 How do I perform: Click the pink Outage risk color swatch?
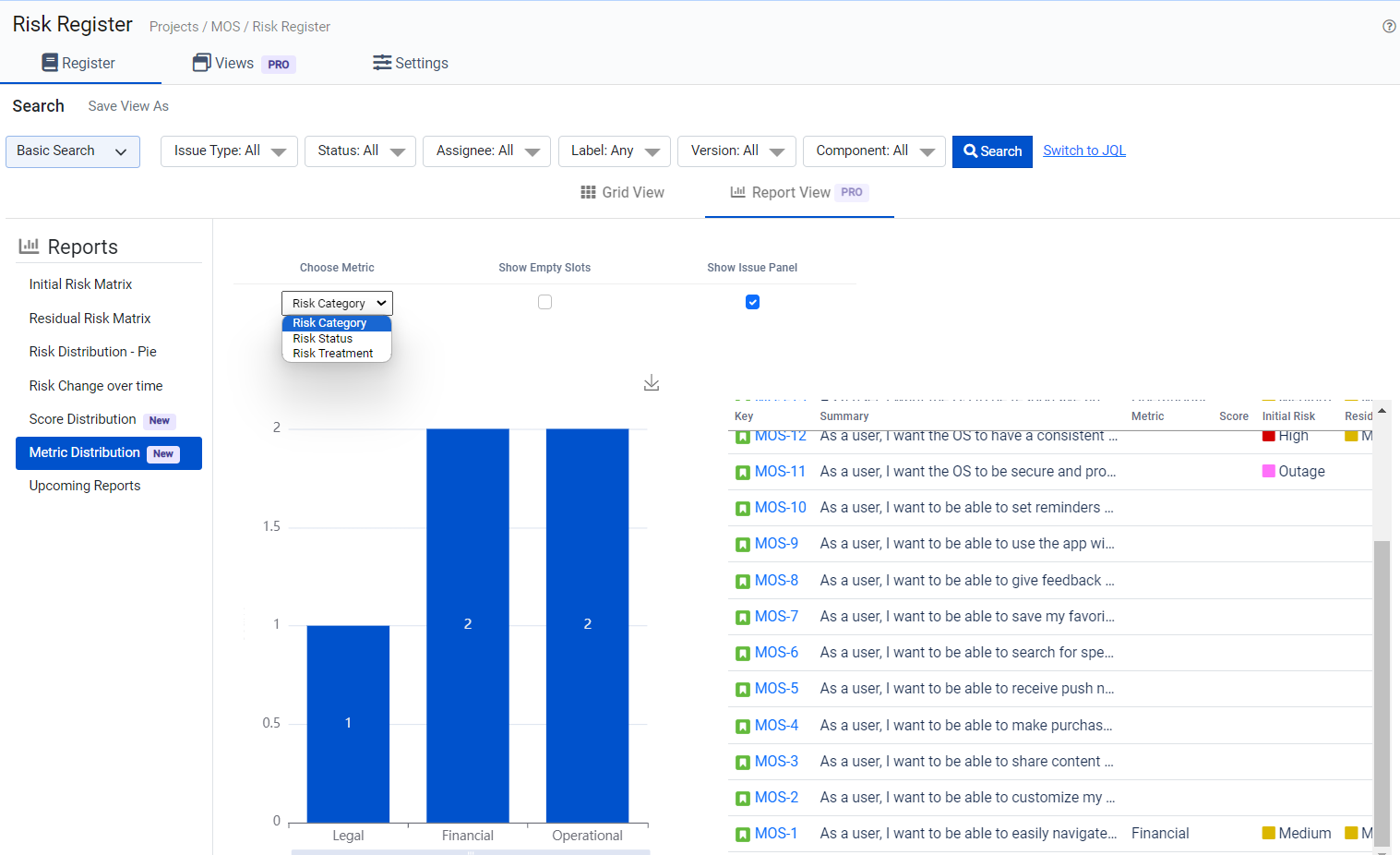coord(1268,472)
